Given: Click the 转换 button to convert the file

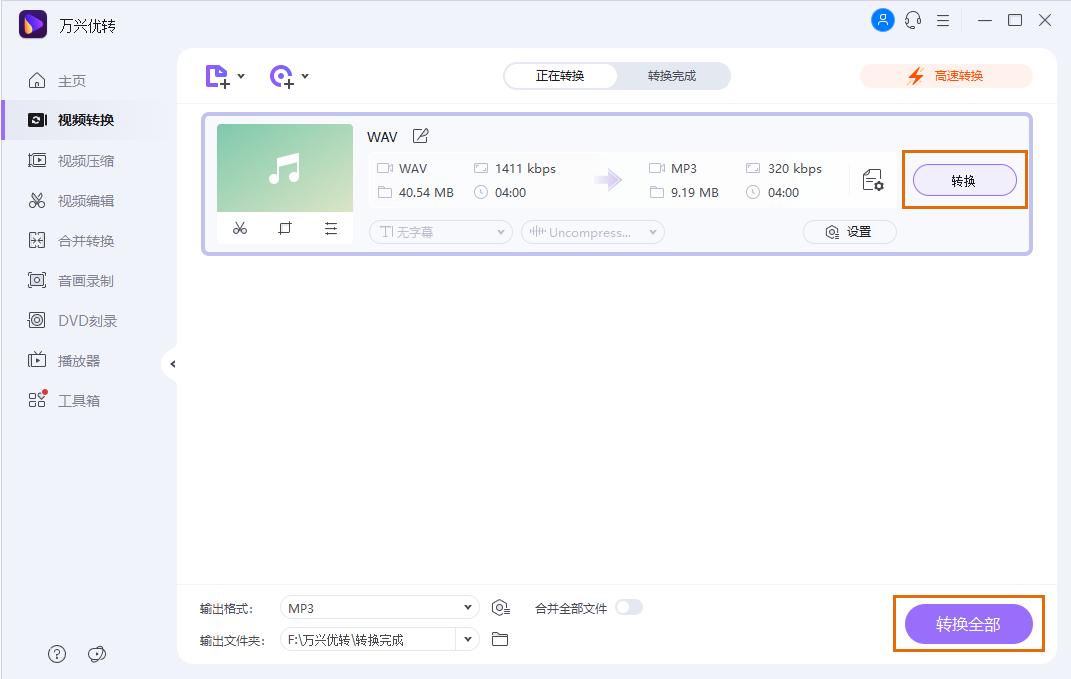Looking at the screenshot, I should pyautogui.click(x=963, y=180).
